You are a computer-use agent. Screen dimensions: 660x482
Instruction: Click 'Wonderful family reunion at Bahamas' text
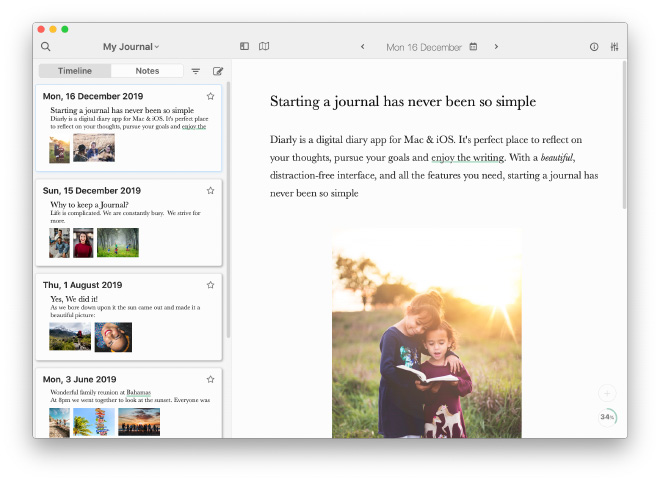click(x=101, y=392)
